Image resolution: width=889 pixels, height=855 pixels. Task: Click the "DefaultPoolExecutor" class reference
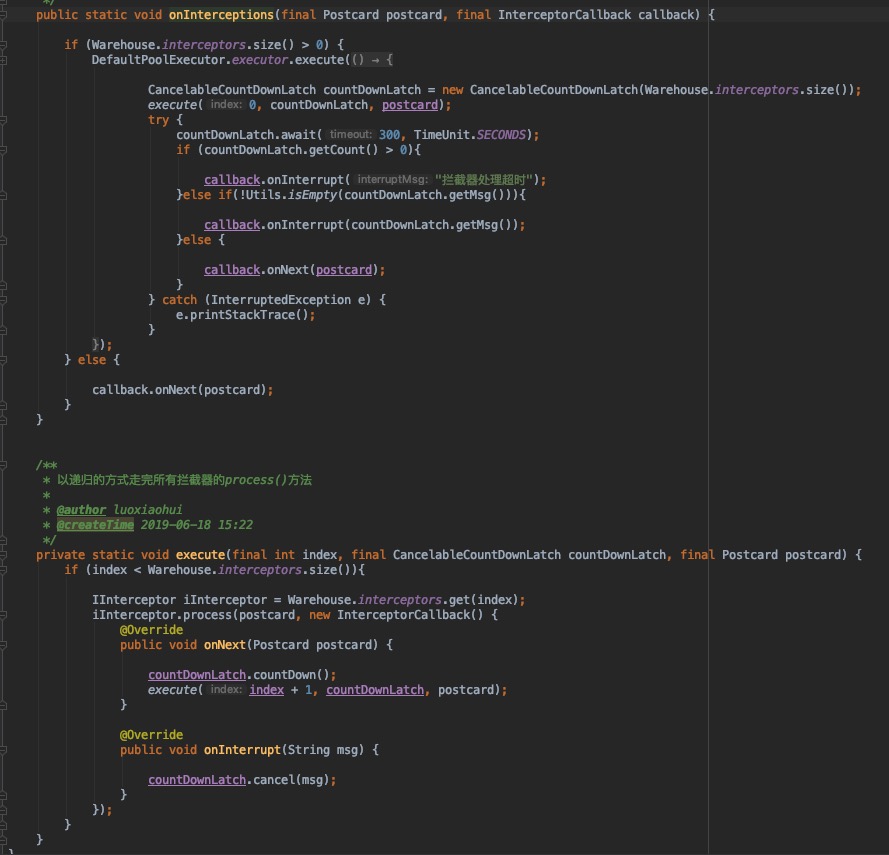pos(158,60)
